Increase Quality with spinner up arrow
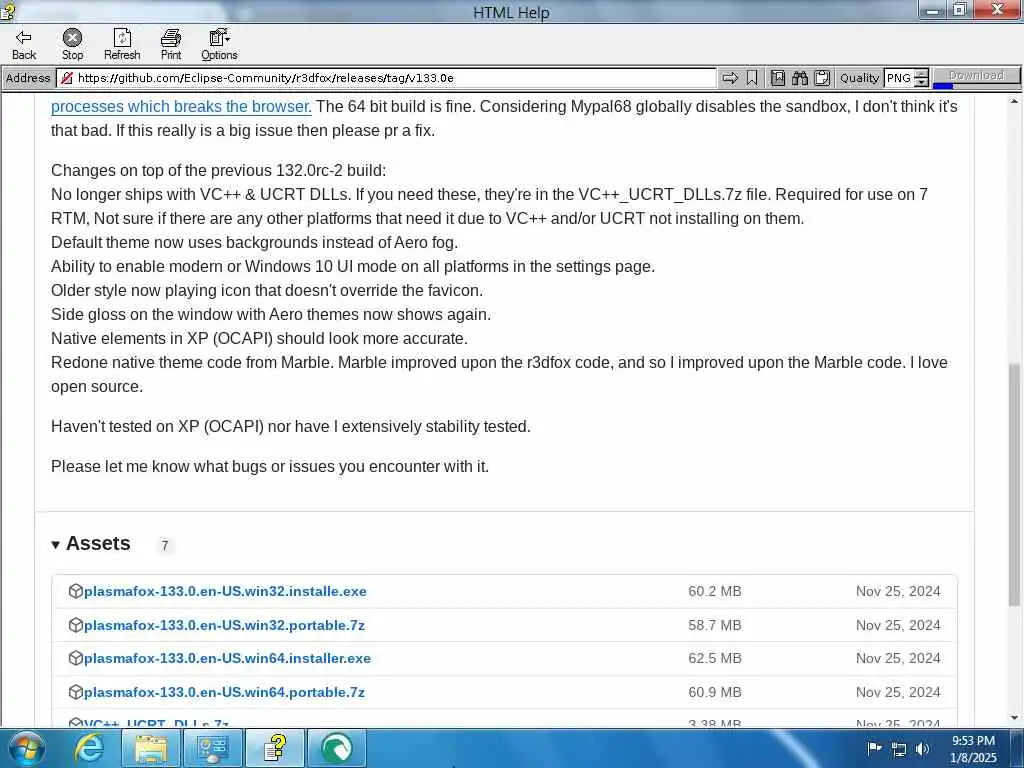The image size is (1024, 768). 921,74
